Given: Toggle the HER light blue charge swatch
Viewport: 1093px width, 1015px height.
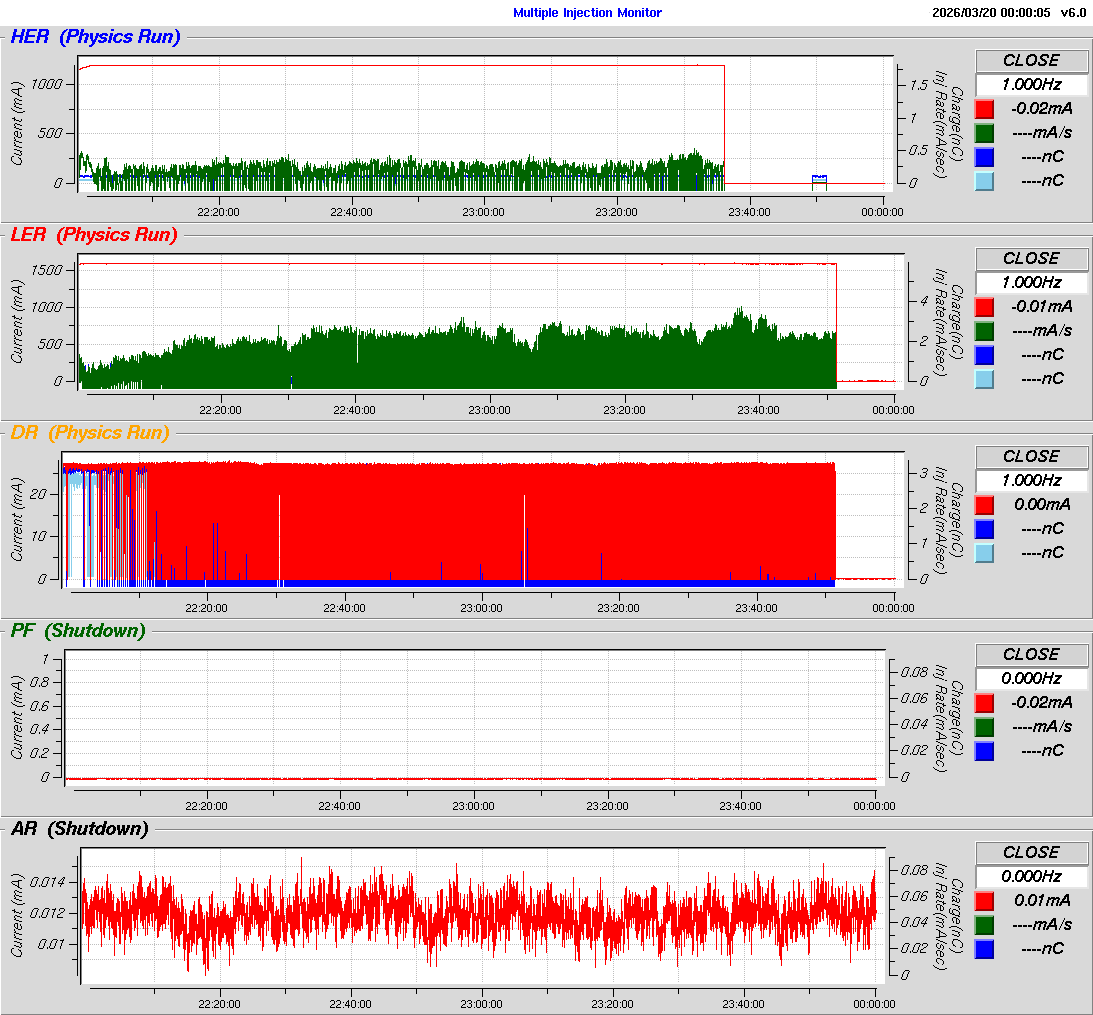Looking at the screenshot, I should tap(985, 181).
